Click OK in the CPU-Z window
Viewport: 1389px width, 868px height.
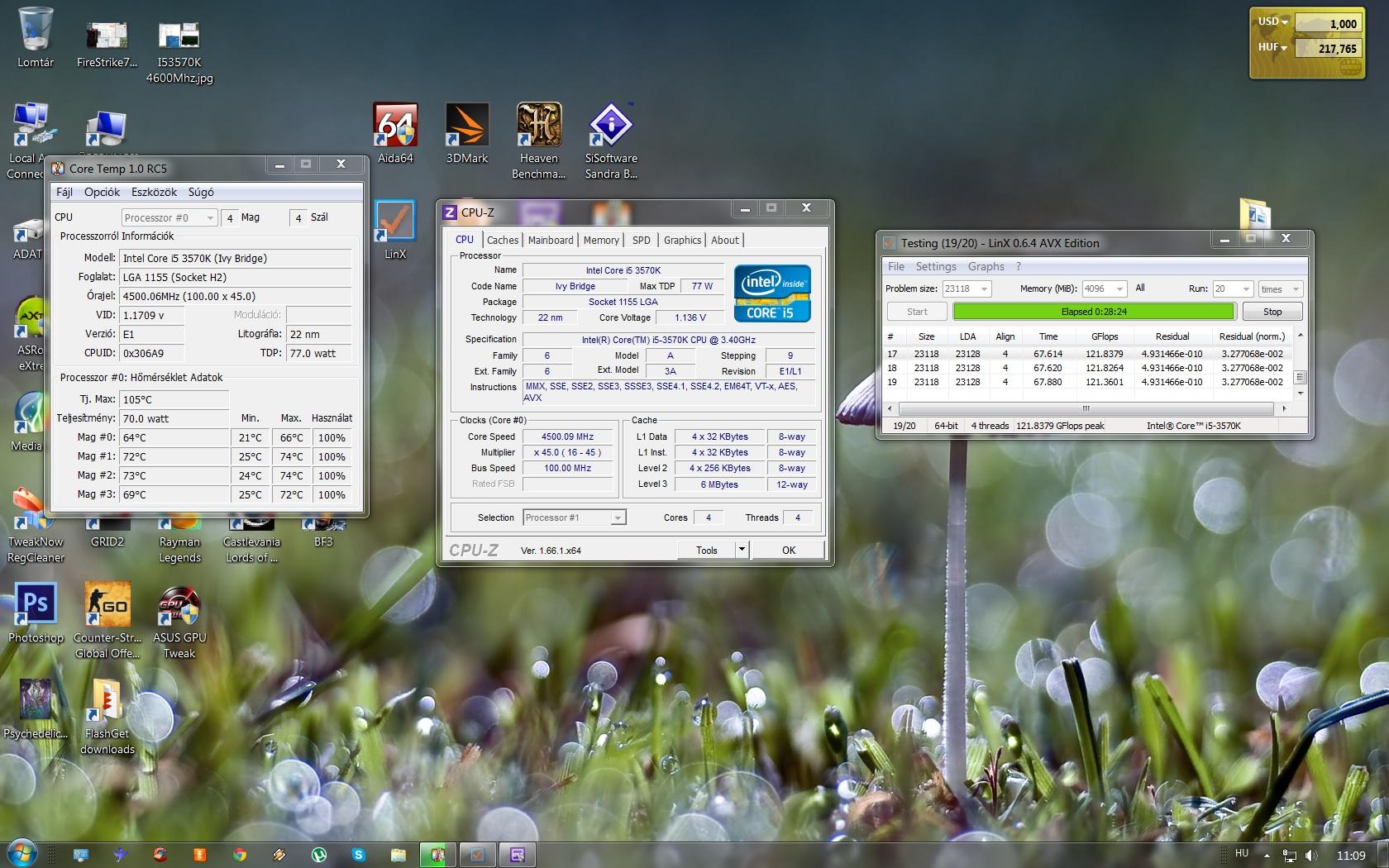pos(789,550)
